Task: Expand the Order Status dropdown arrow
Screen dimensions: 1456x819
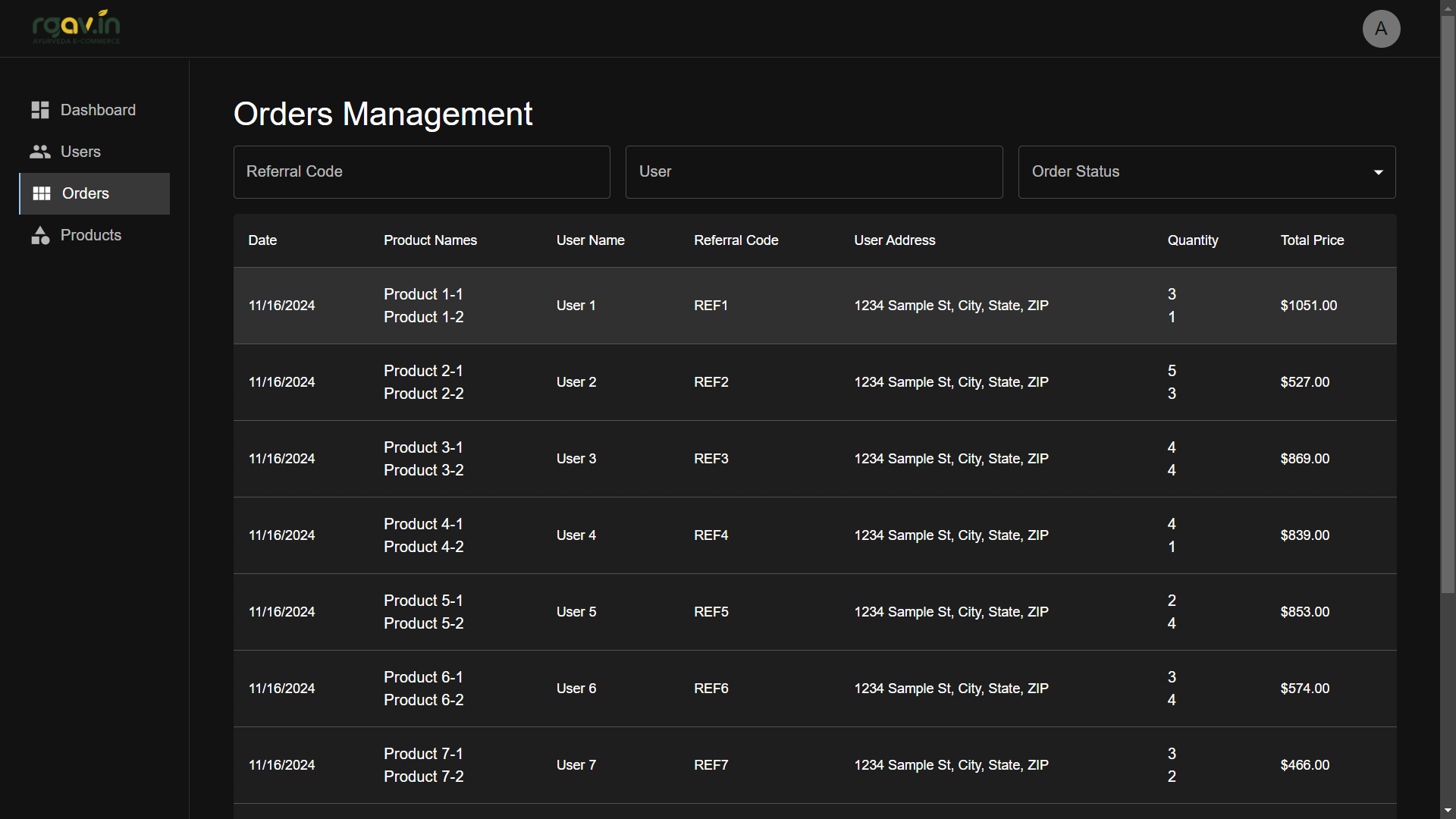Action: click(1378, 172)
